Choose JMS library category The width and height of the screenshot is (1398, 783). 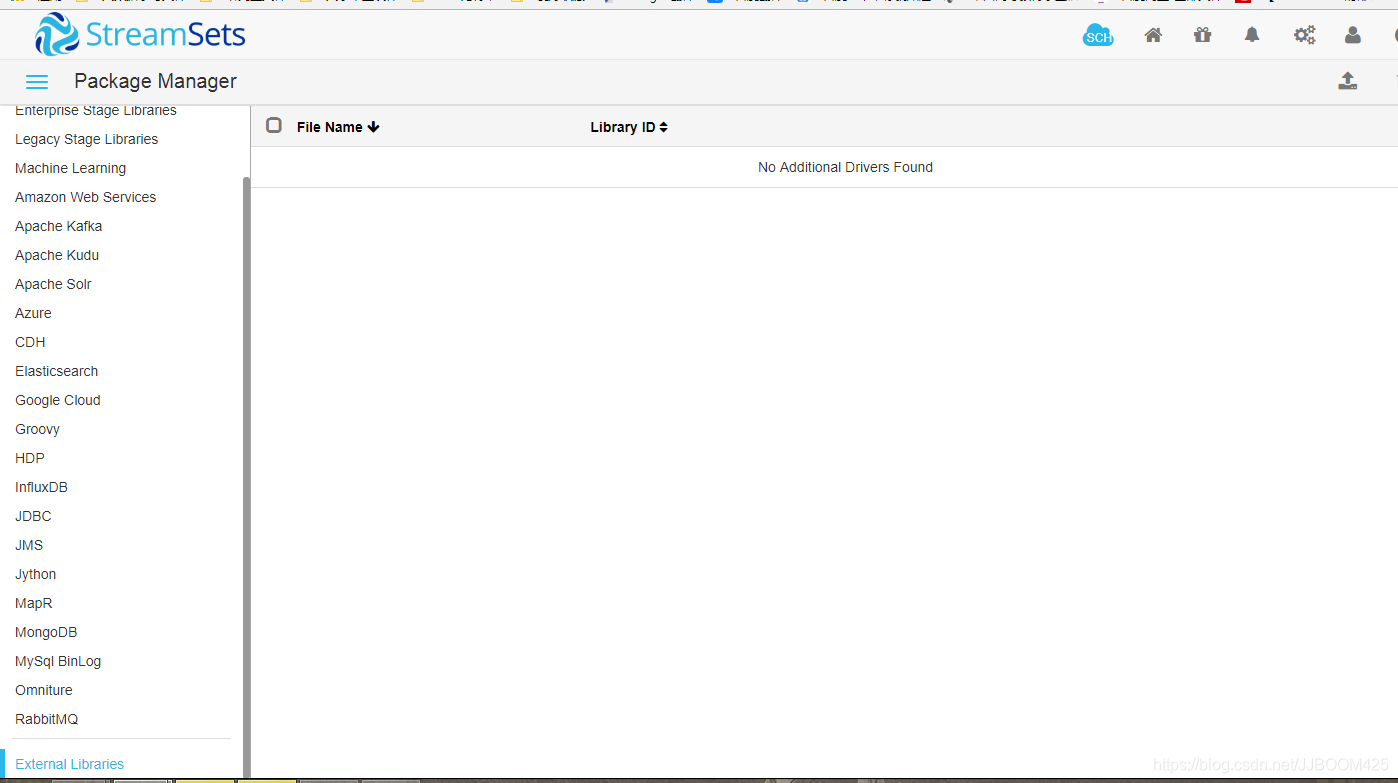point(29,545)
